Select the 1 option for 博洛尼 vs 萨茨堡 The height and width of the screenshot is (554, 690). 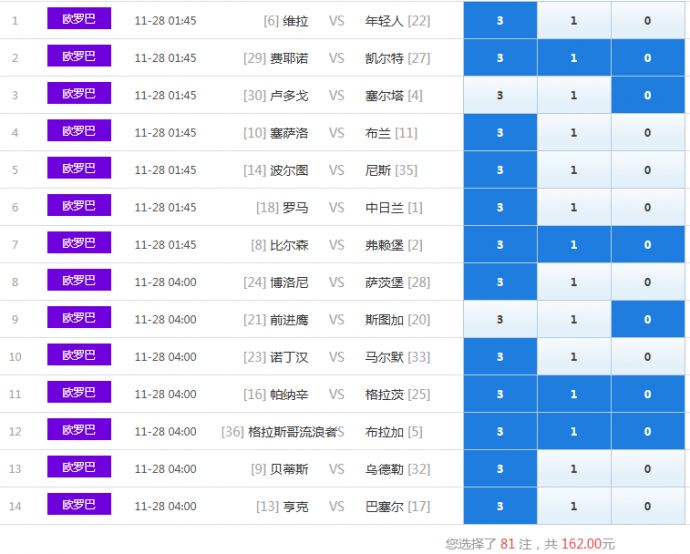point(573,282)
